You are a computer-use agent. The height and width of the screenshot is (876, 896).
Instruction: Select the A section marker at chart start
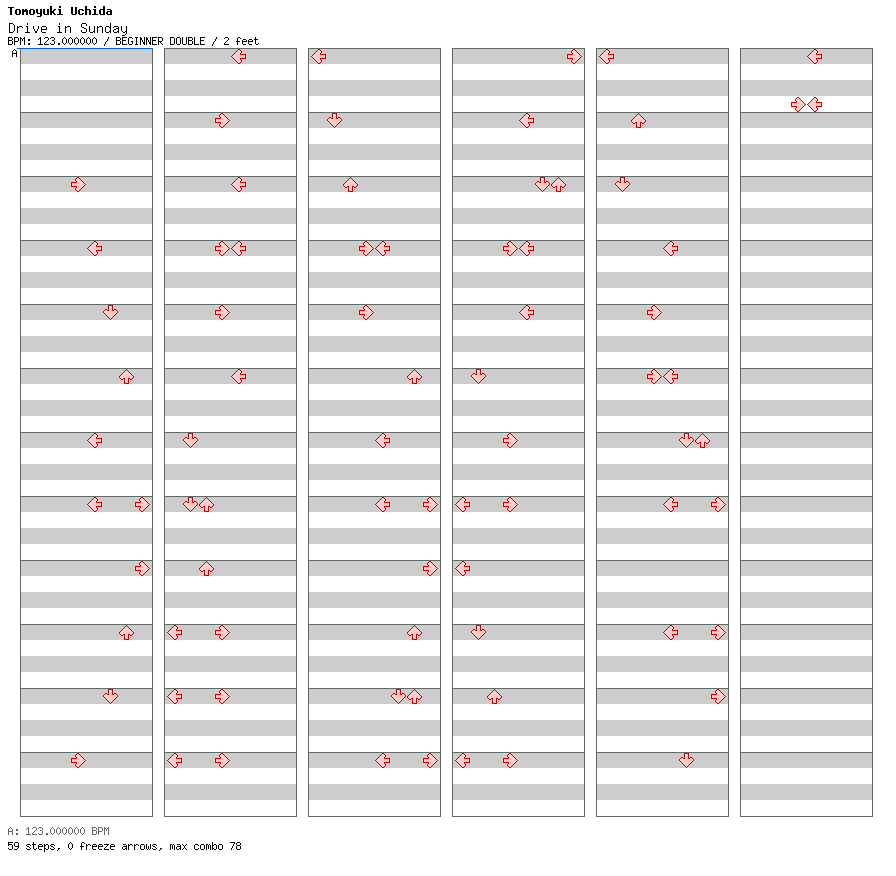click(14, 54)
